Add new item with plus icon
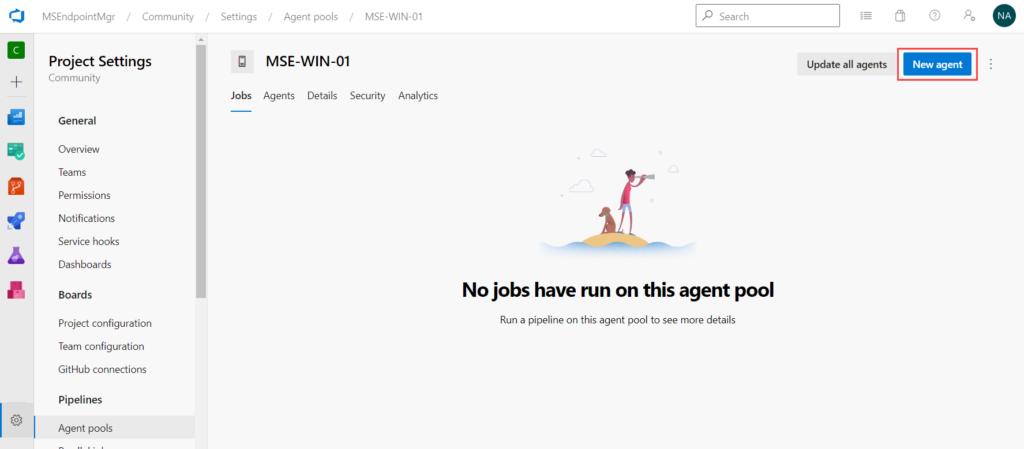 click(x=16, y=82)
